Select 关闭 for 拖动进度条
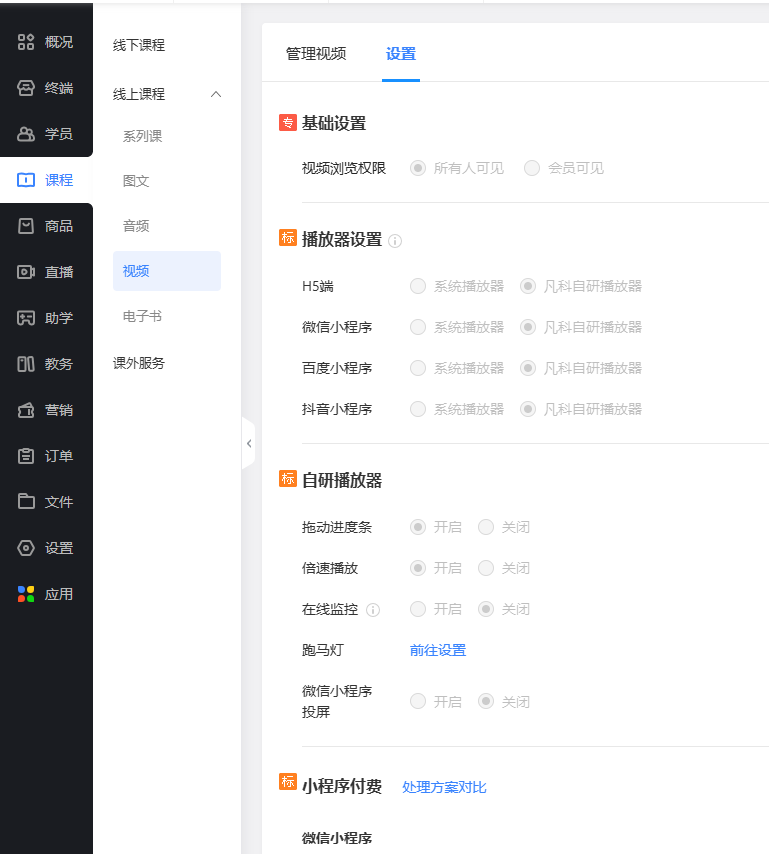The width and height of the screenshot is (769, 854). [486, 527]
